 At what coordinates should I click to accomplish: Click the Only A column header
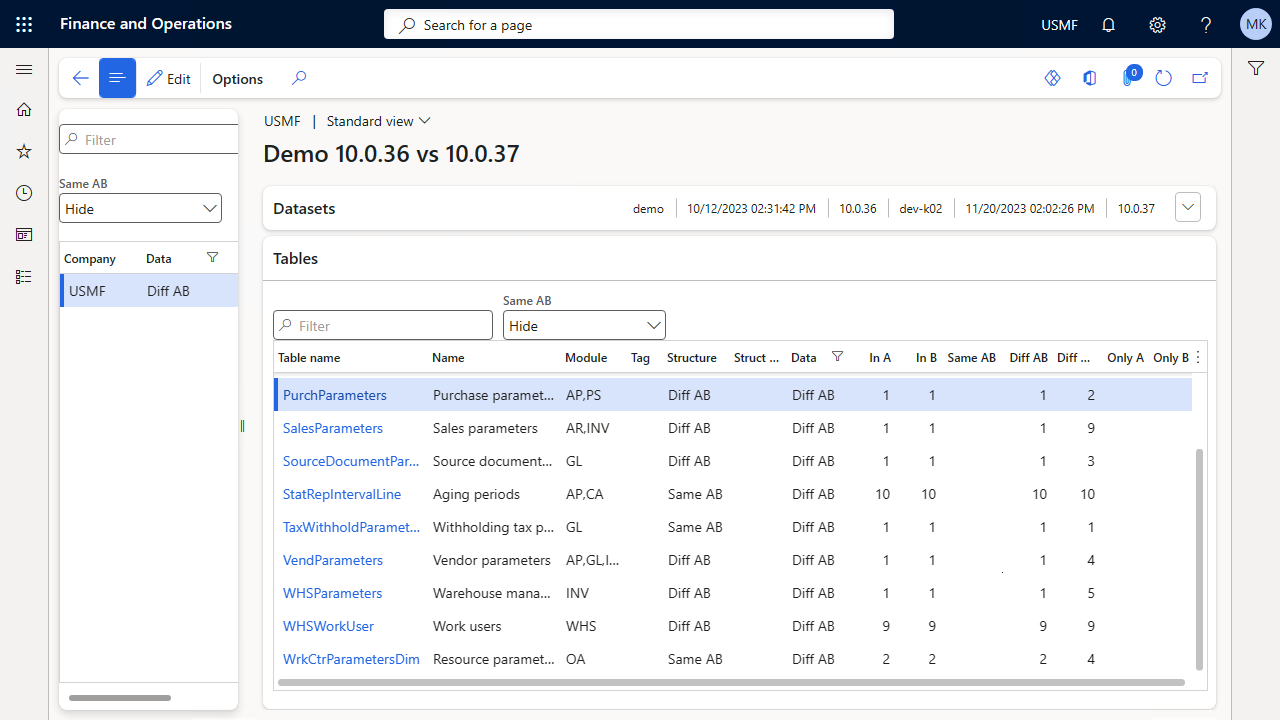click(1125, 357)
